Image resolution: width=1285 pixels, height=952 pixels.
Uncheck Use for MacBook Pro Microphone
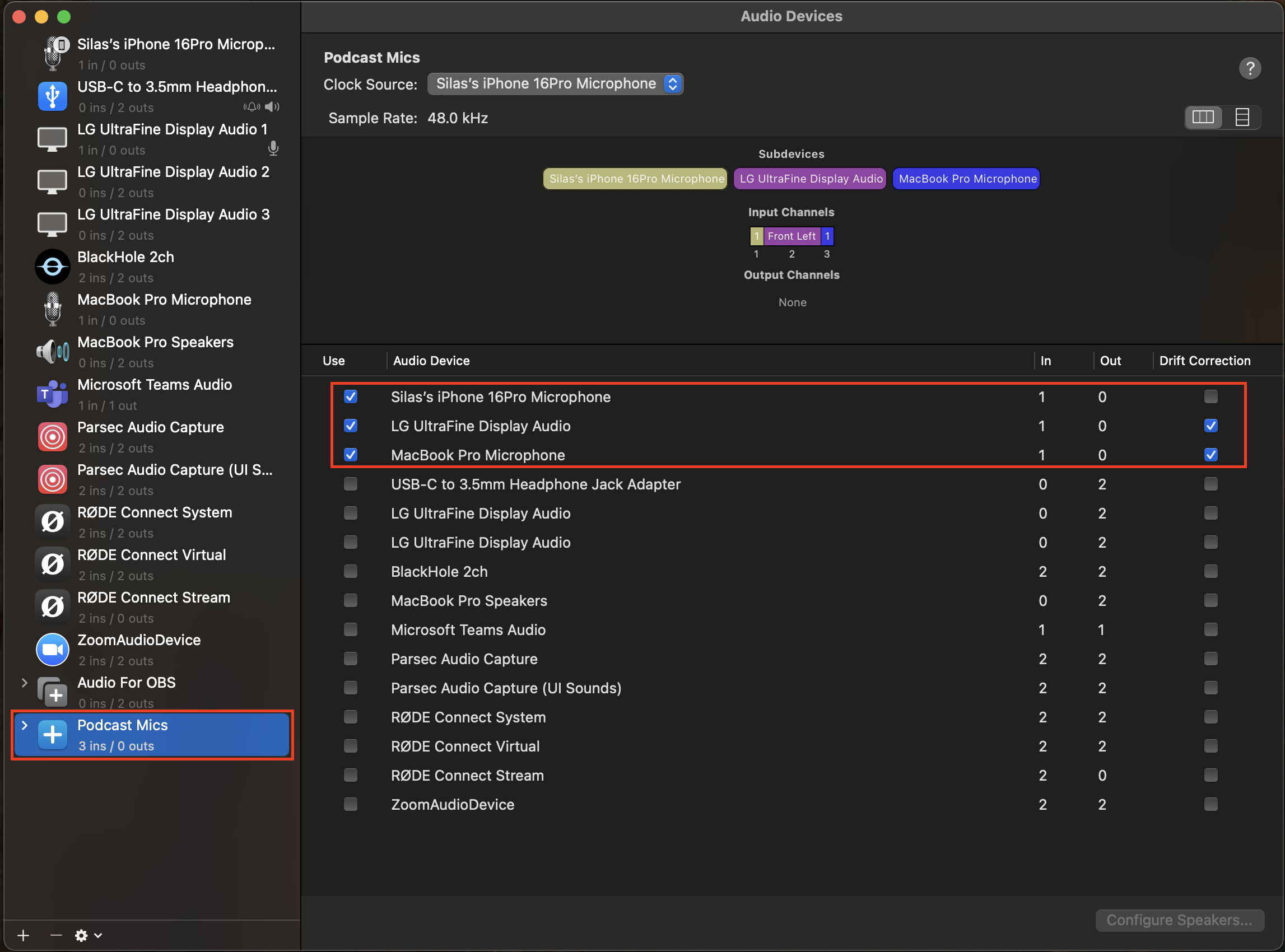click(351, 455)
